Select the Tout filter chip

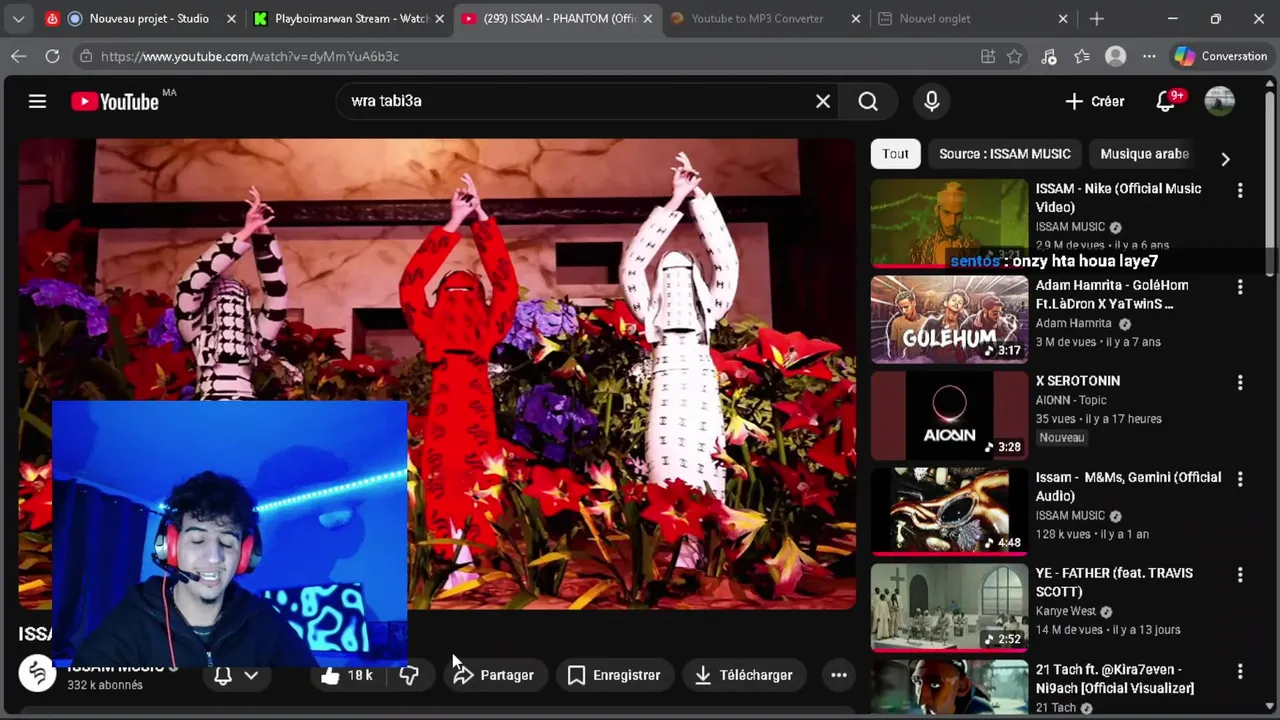click(895, 154)
